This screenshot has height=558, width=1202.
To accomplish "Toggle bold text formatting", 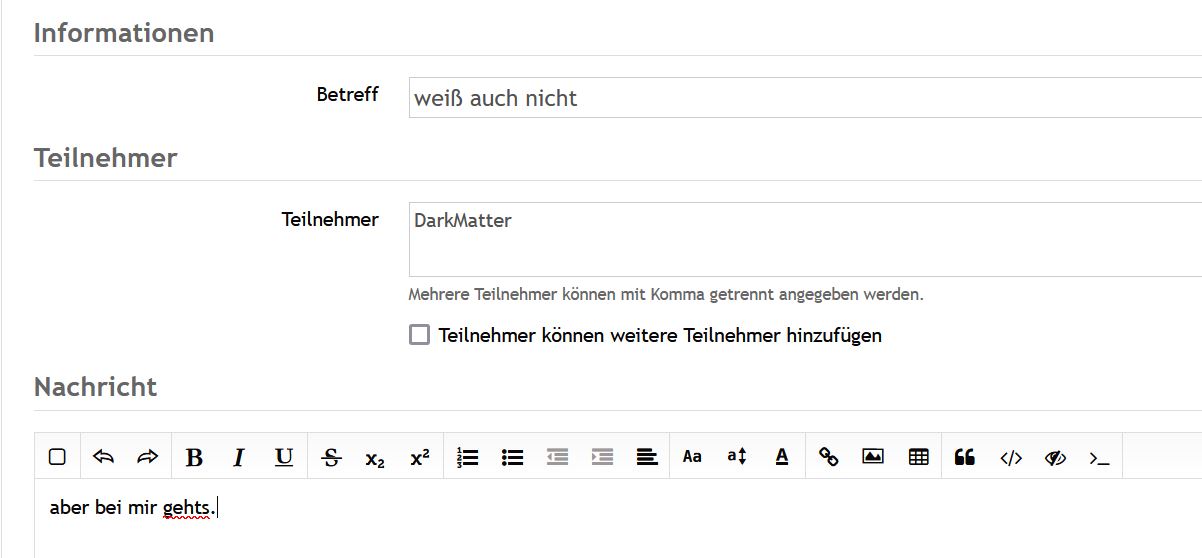I will click(x=194, y=457).
